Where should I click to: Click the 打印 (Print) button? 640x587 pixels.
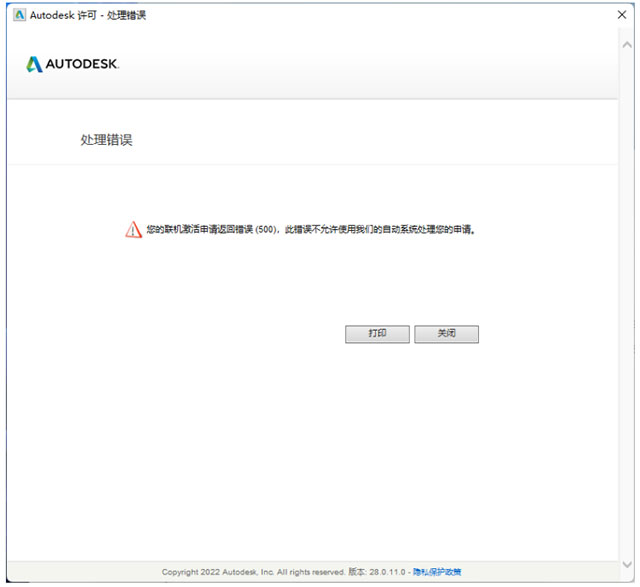pos(377,334)
